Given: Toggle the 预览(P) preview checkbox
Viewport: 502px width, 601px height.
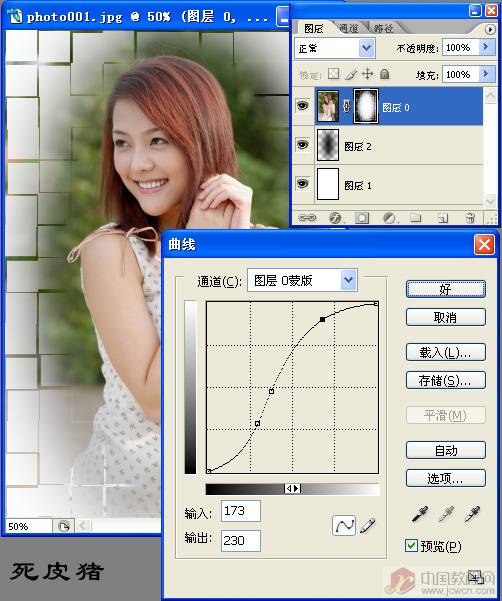Looking at the screenshot, I should coord(411,545).
